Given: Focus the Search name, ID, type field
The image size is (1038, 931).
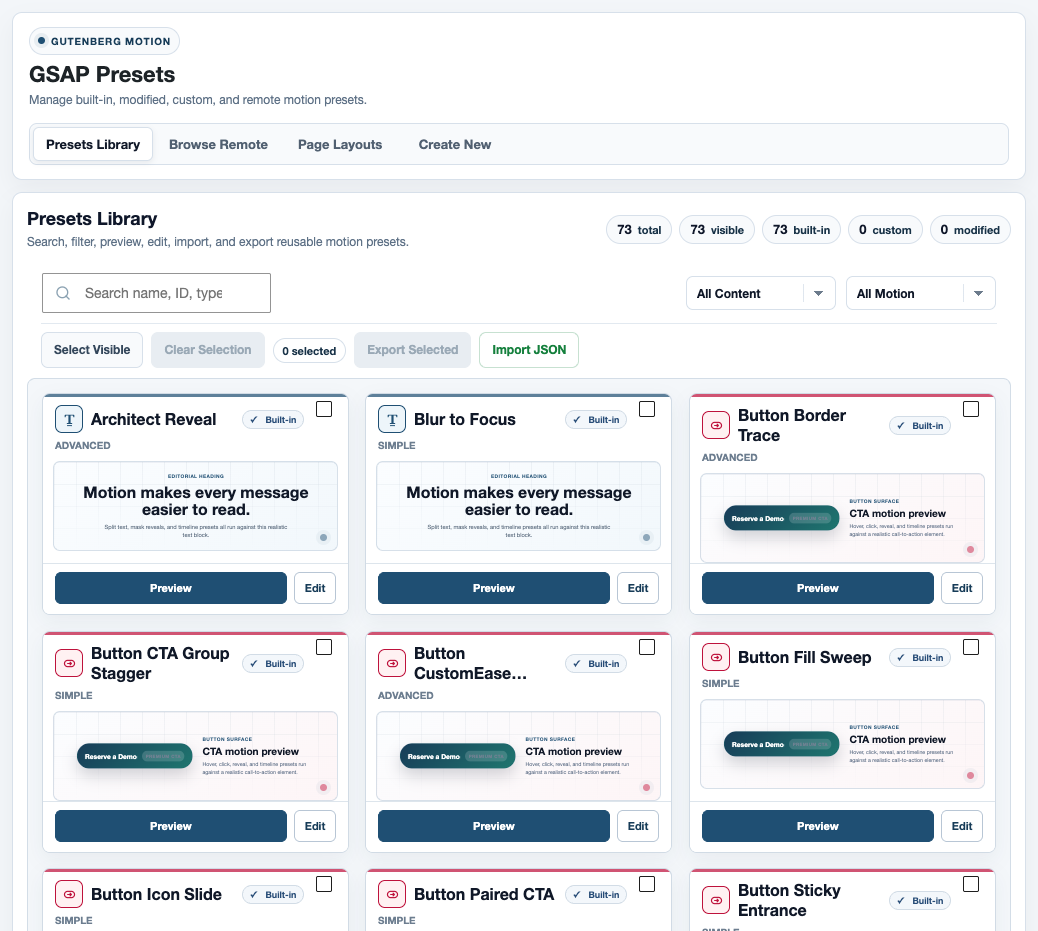Looking at the screenshot, I should click(156, 293).
